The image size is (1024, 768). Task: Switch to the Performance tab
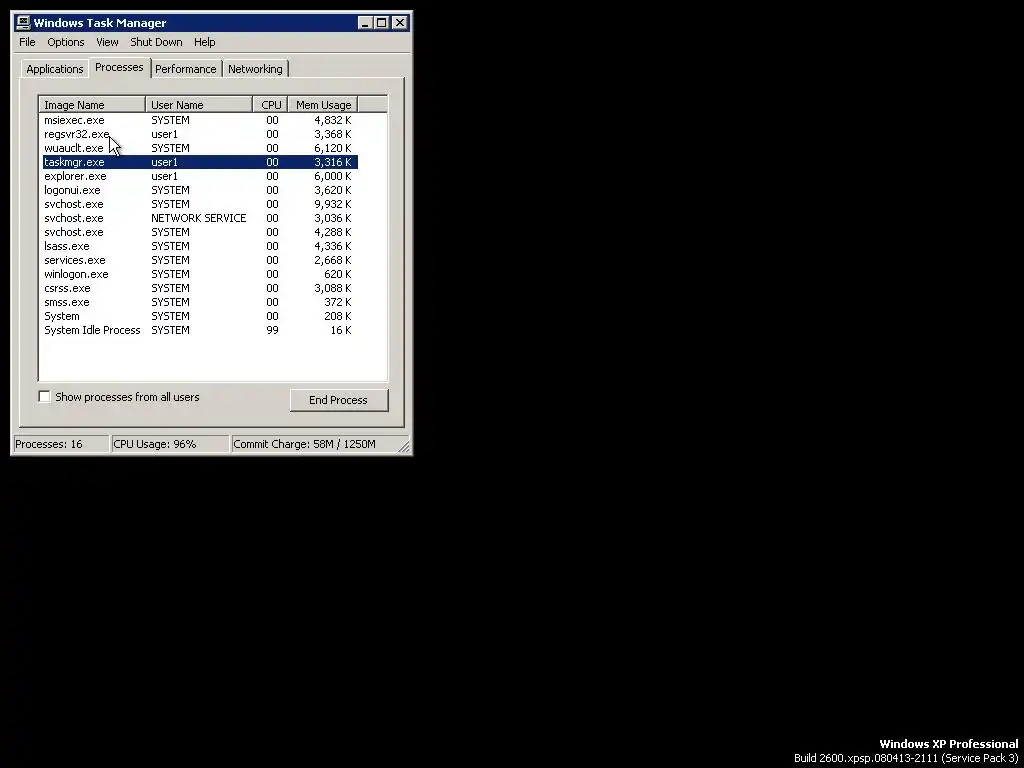(185, 69)
